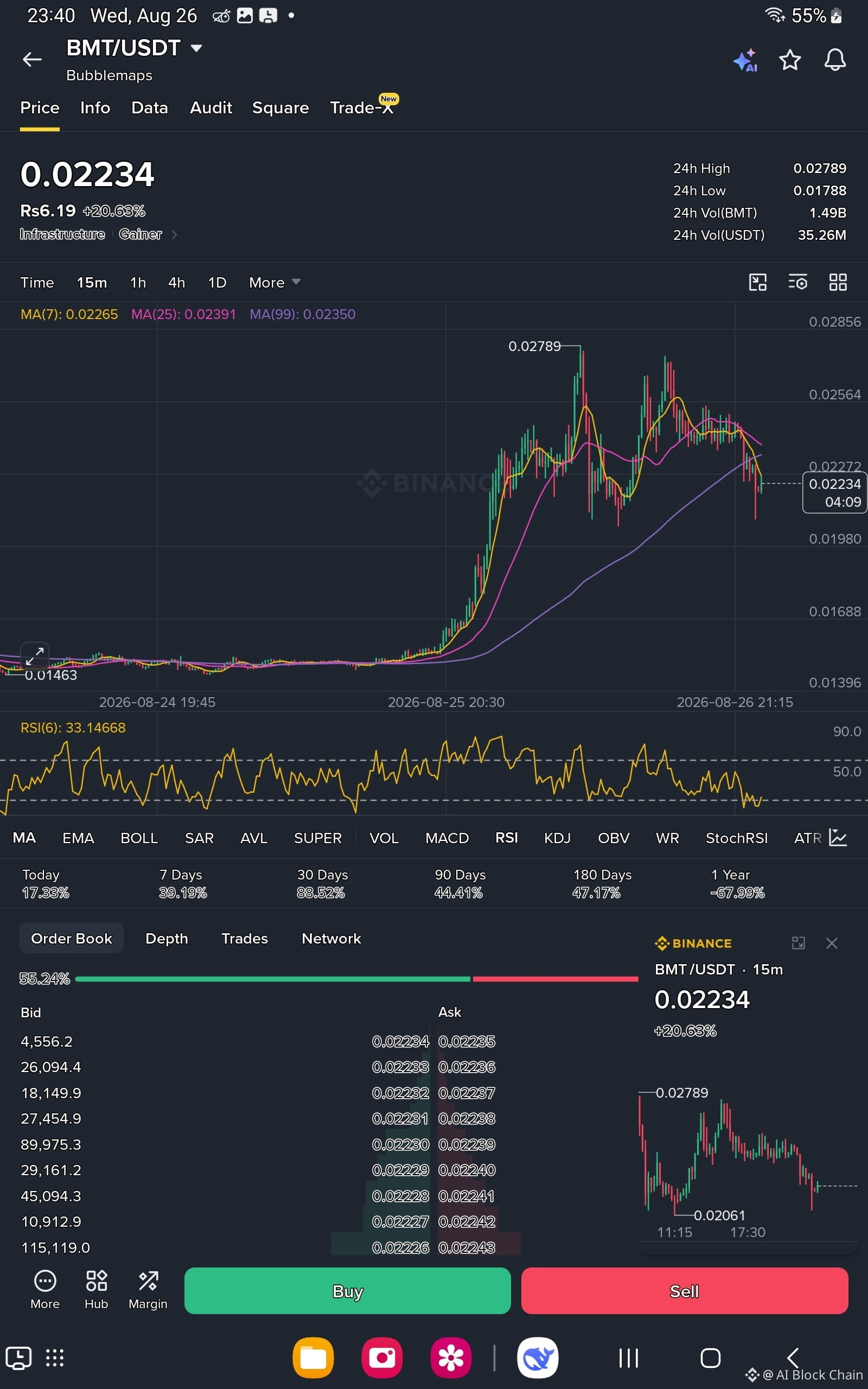Select the 15m chart interval
868x1389 pixels.
92,282
